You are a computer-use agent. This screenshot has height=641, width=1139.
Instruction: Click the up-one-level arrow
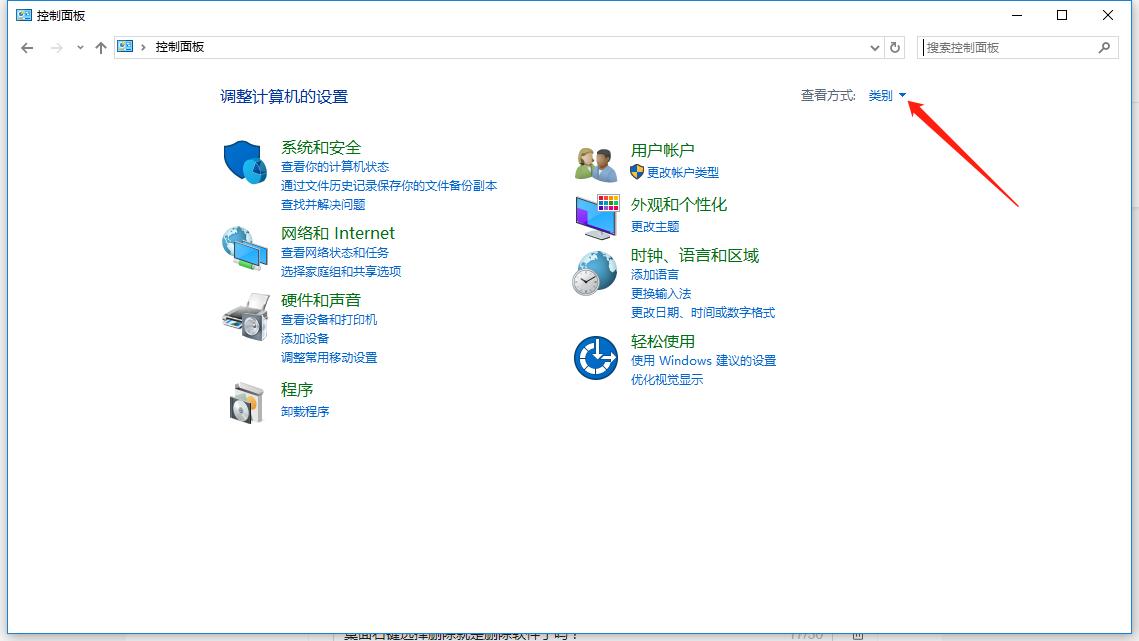(101, 47)
